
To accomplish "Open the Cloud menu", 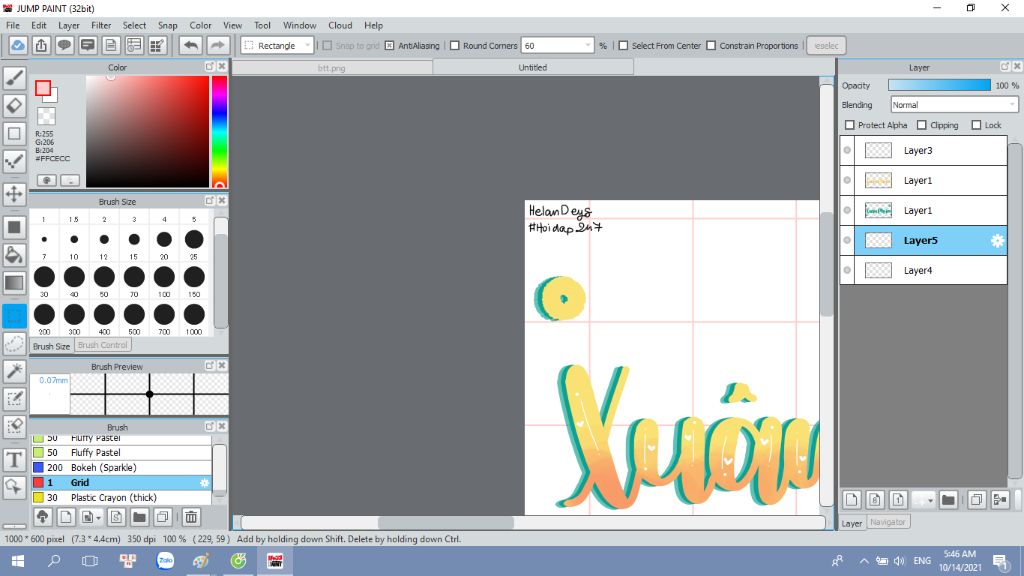I will (340, 25).
